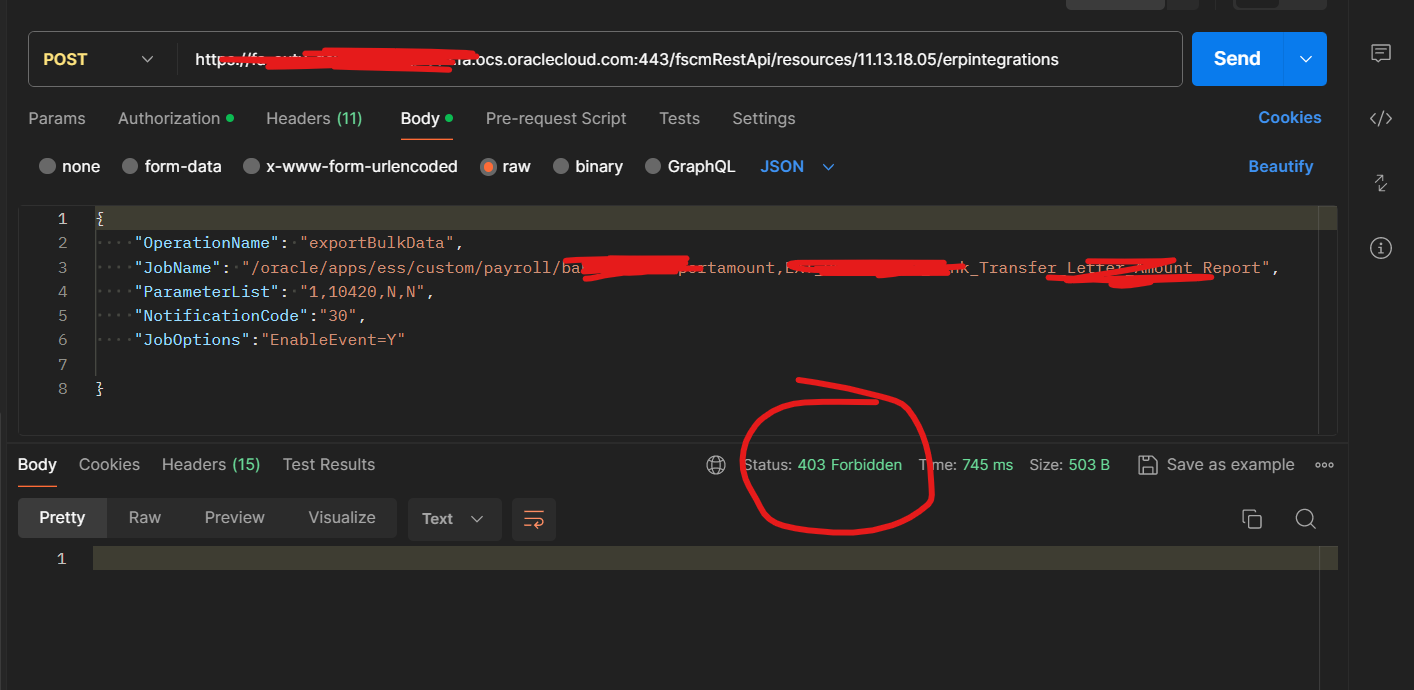Click the Beautify link
Screen dimensions: 1414x690
click(1281, 166)
